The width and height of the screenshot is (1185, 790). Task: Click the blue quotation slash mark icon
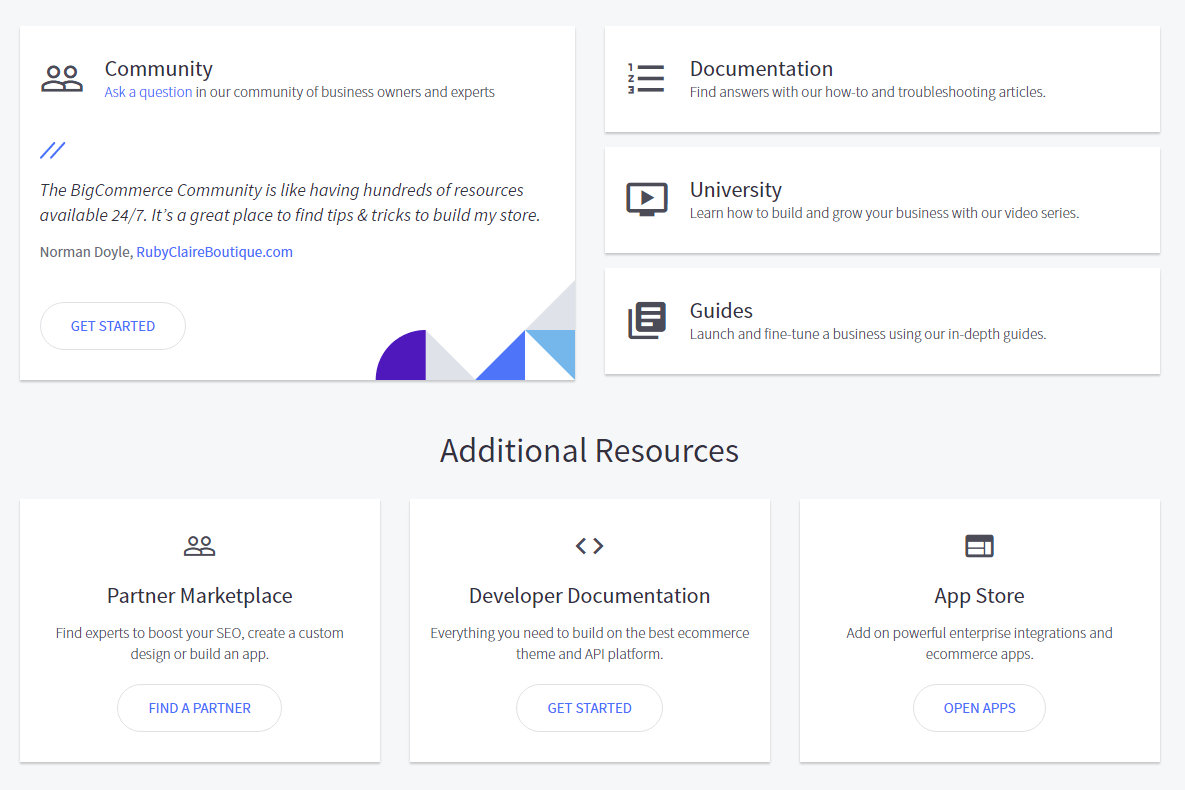coord(52,151)
